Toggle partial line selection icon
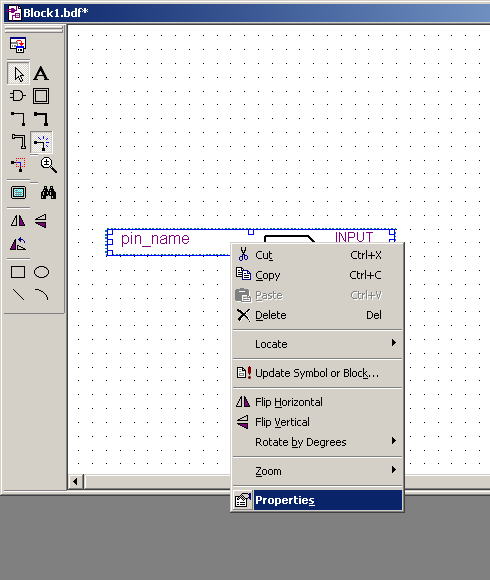 point(18,164)
